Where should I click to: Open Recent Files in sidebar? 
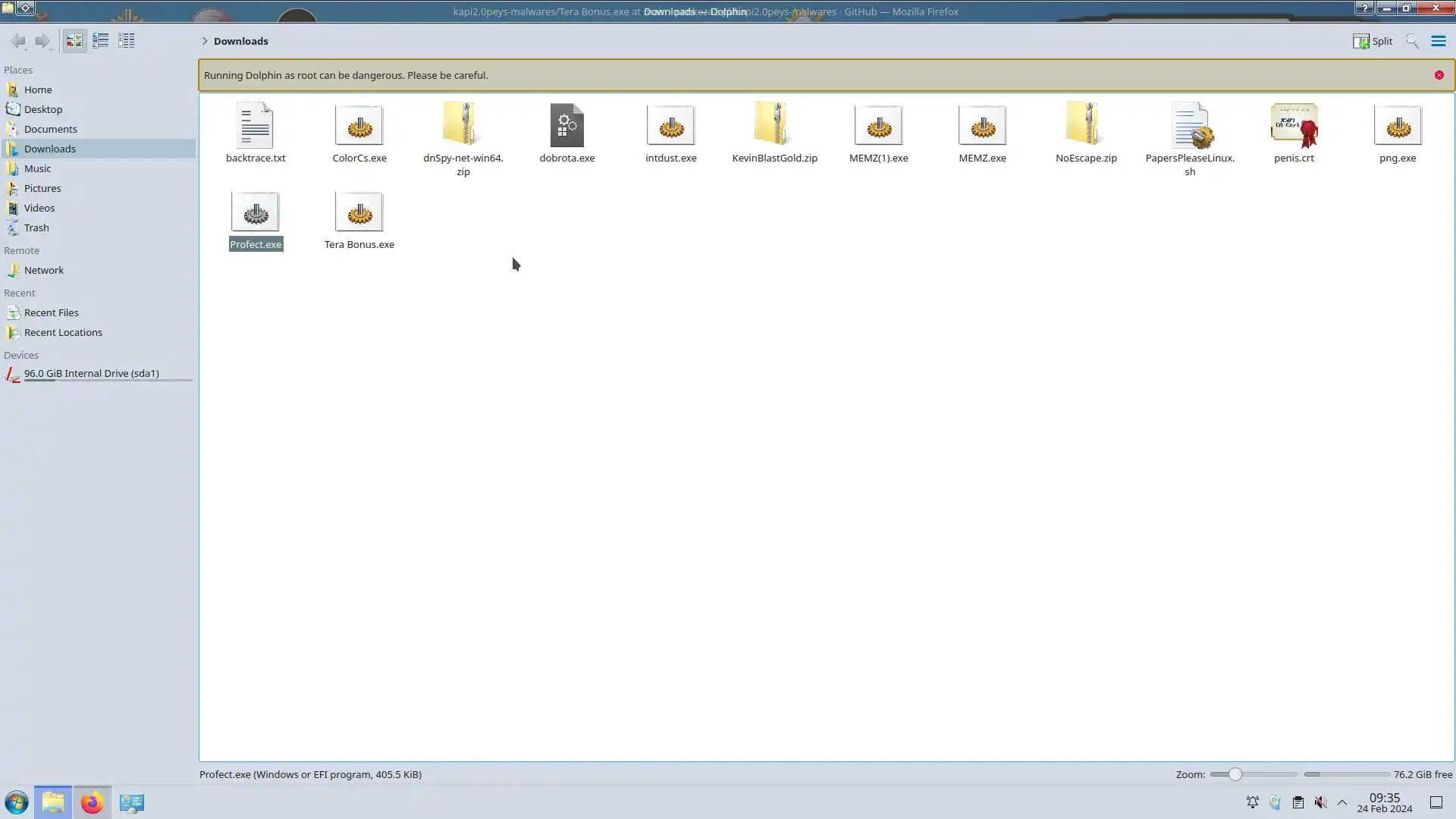pos(51,312)
